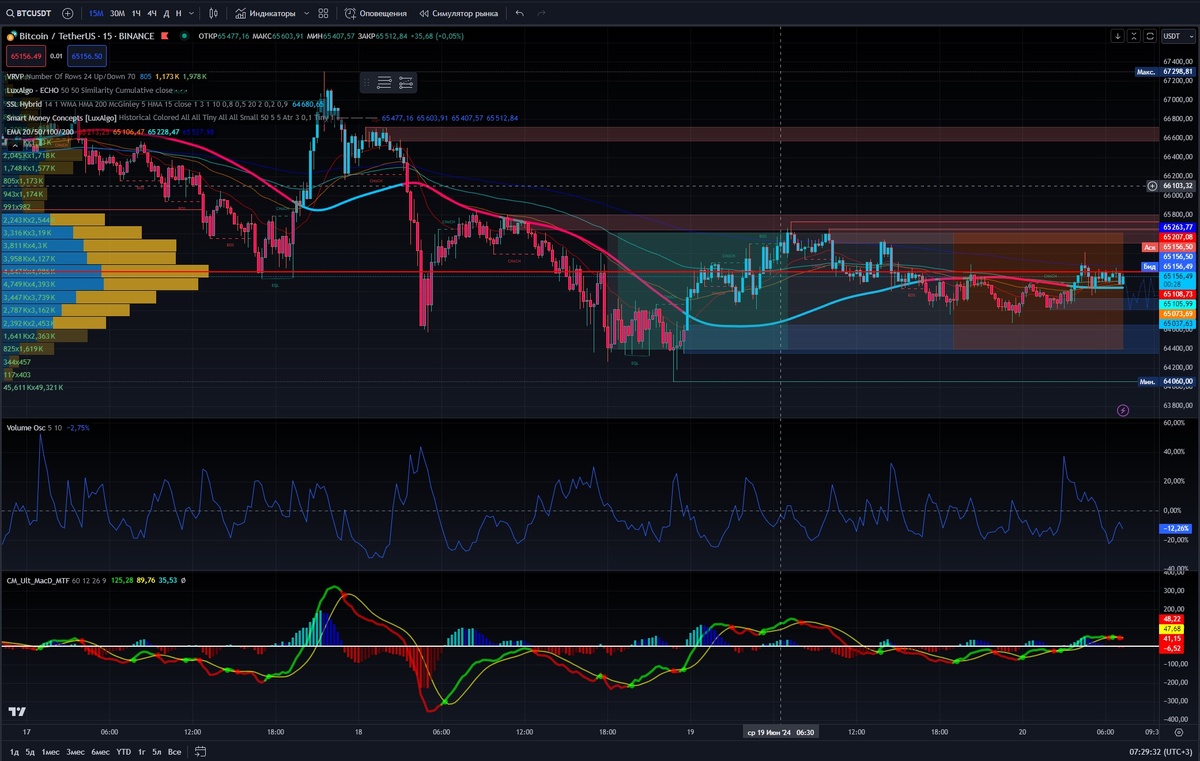Click the down-arrow button left of the collapse button

(x=1118, y=36)
